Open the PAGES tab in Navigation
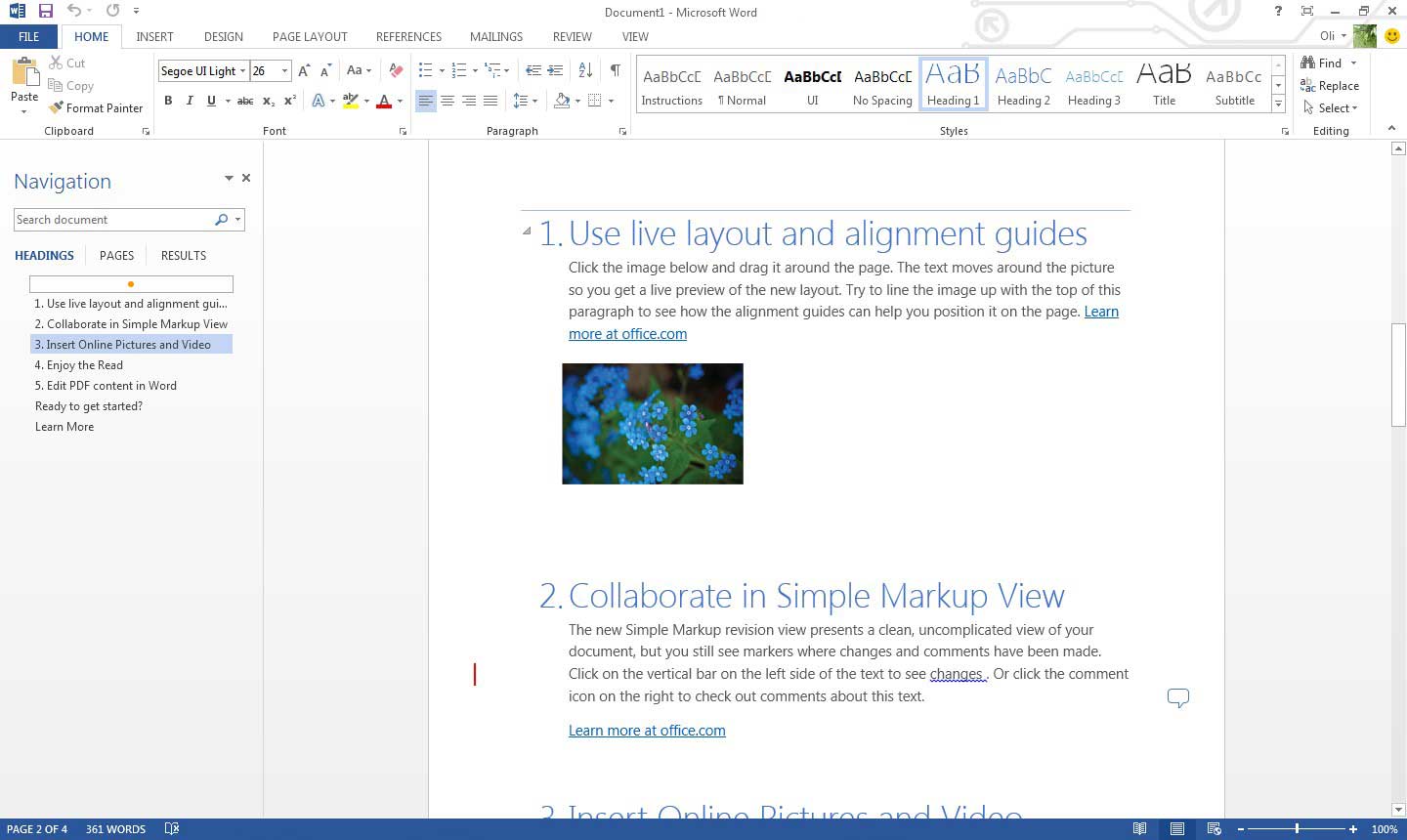Screen dimensions: 1407x840 click(116, 255)
